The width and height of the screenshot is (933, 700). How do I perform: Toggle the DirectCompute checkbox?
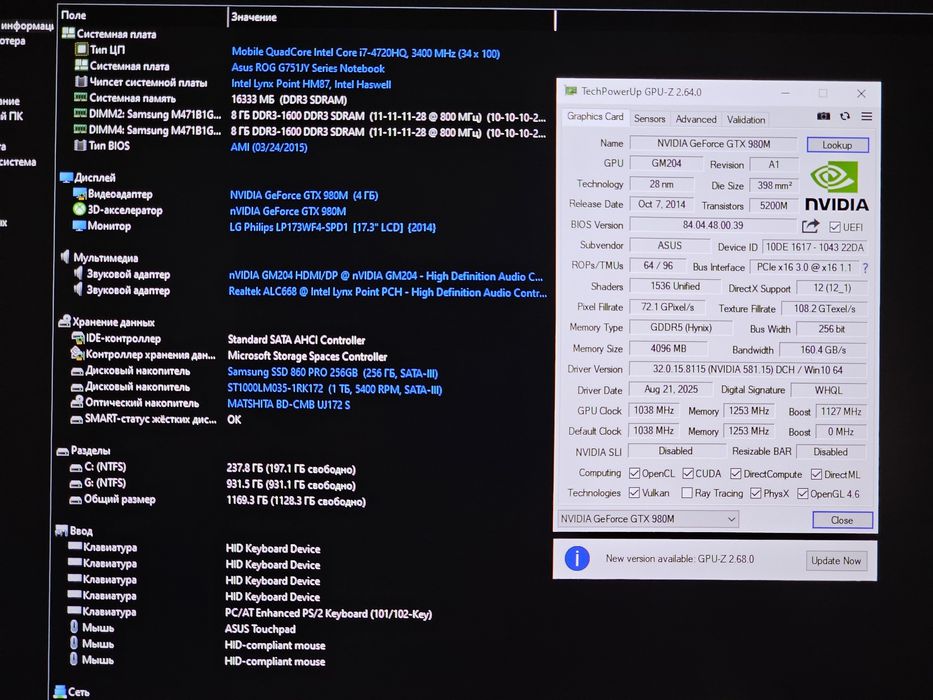tap(735, 474)
